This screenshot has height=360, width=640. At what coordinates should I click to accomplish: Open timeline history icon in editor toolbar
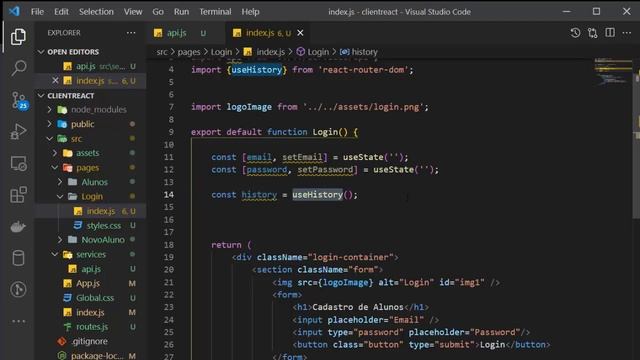575,33
